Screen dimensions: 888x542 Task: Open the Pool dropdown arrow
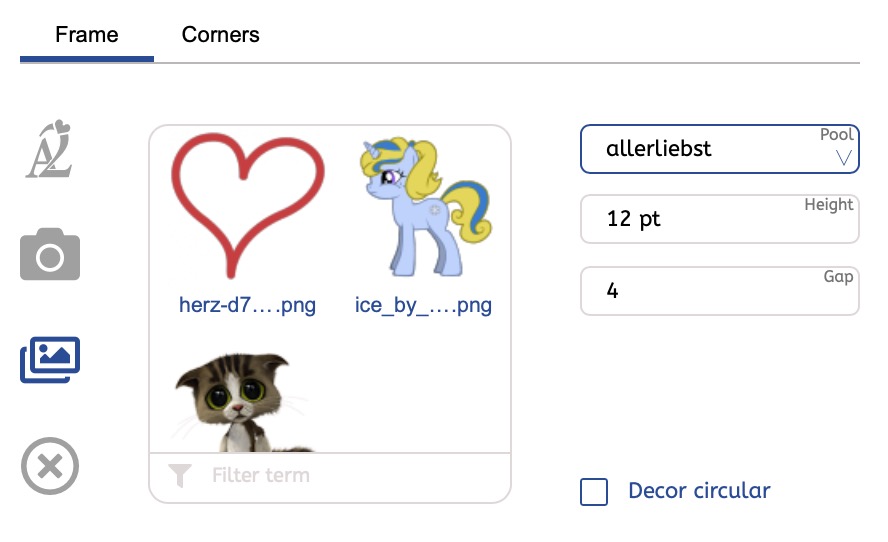844,157
